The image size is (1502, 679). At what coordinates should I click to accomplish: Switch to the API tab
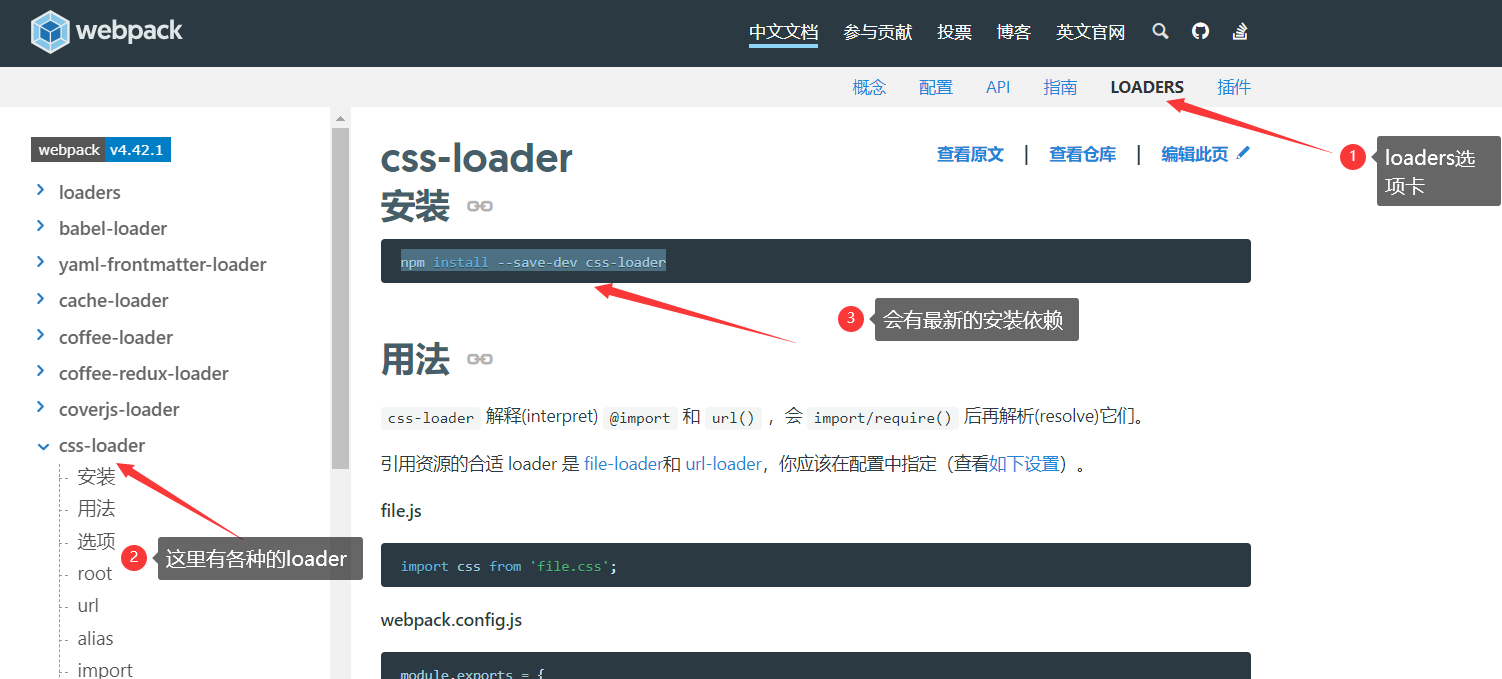point(998,87)
